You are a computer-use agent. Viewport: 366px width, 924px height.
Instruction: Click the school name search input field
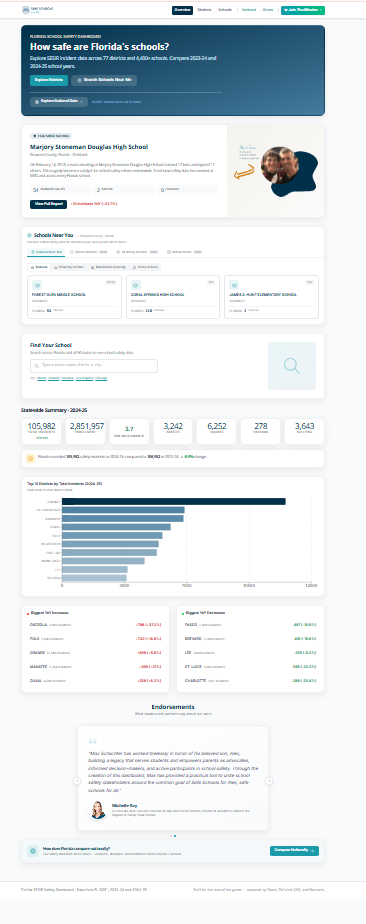pos(94,366)
